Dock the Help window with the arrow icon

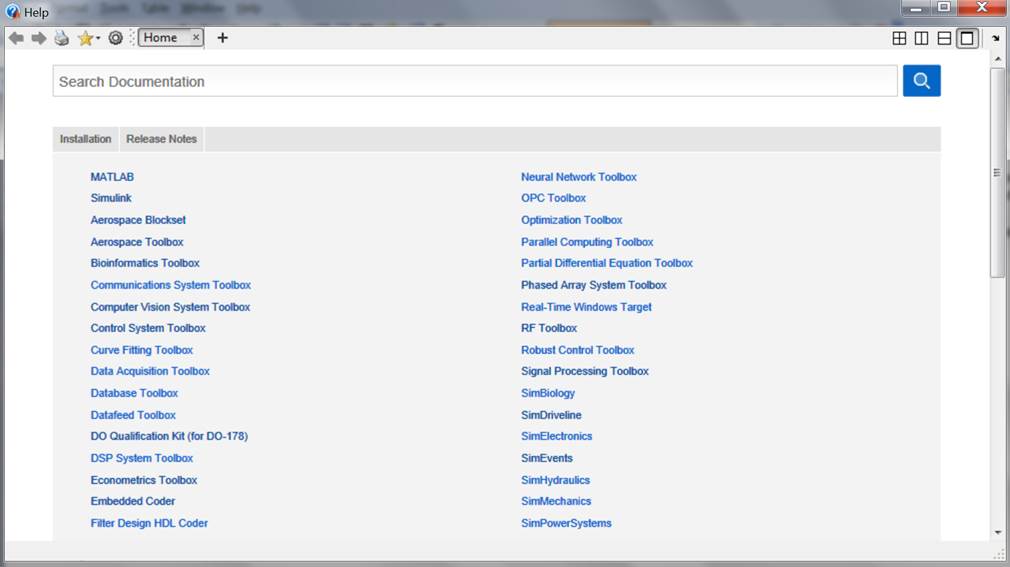click(x=996, y=38)
